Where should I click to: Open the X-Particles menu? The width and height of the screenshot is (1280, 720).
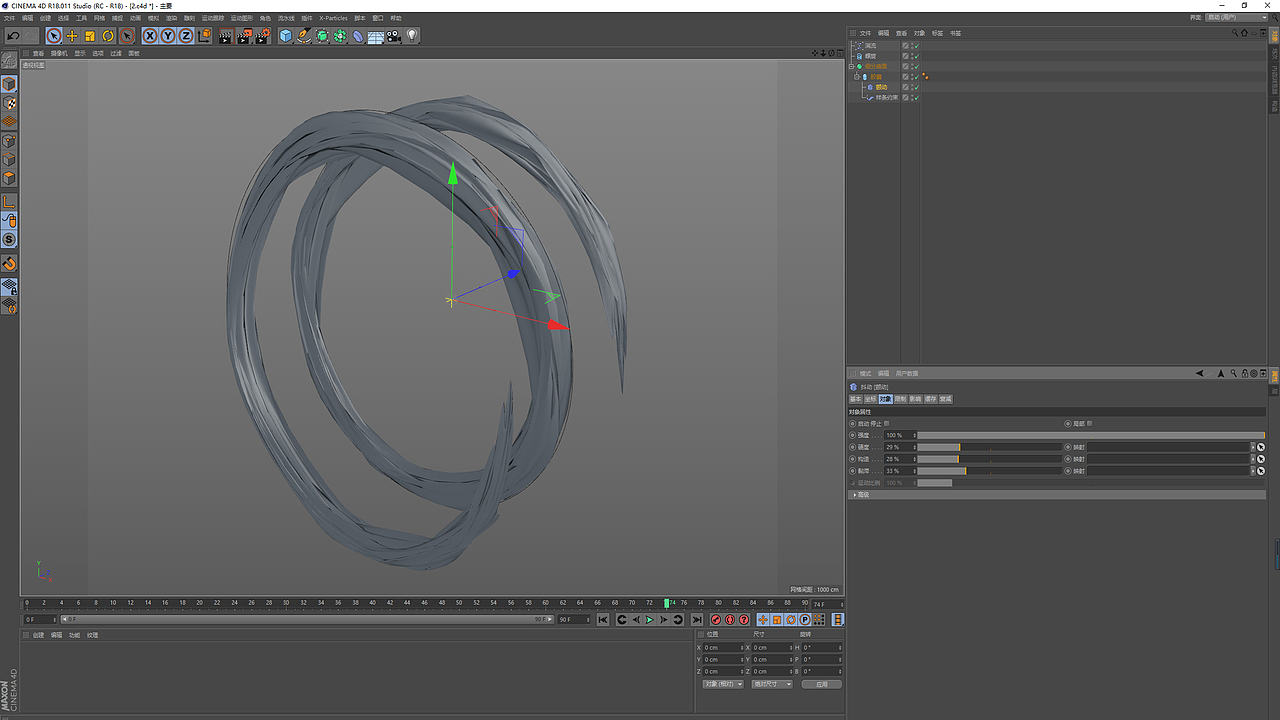[333, 18]
